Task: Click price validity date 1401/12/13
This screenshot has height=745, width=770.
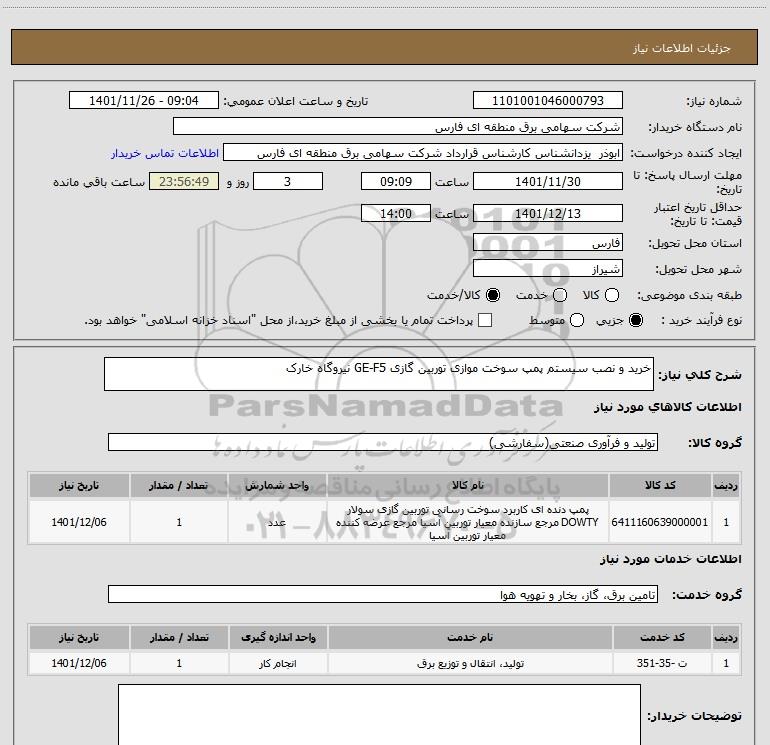Action: 548,214
